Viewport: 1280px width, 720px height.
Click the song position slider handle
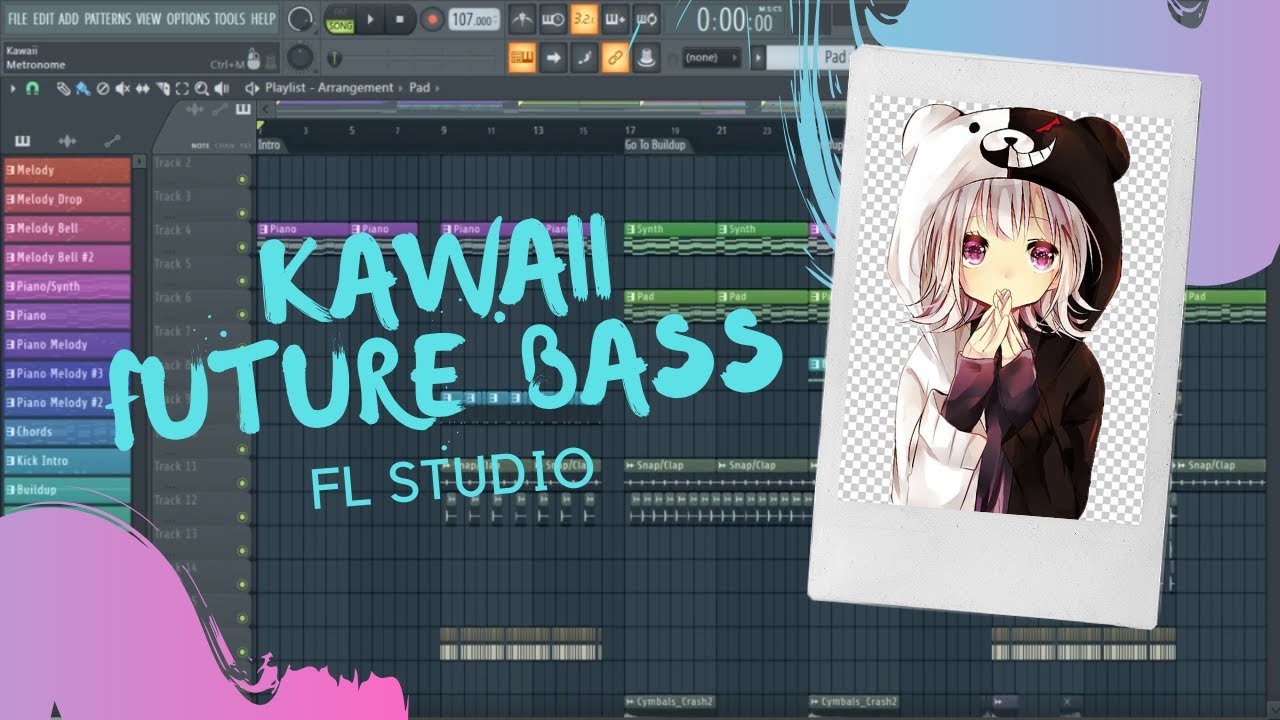point(334,58)
